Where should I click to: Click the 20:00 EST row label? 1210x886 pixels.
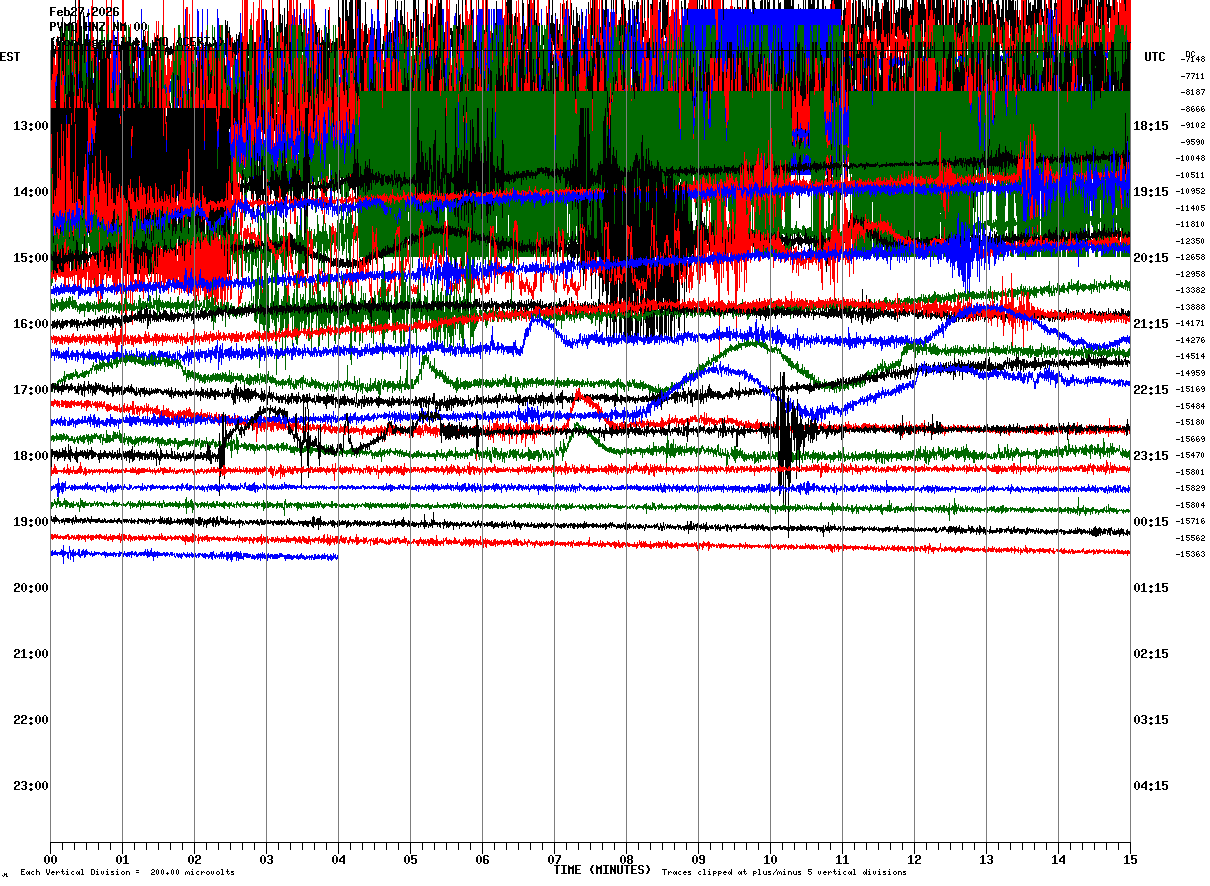[31, 588]
